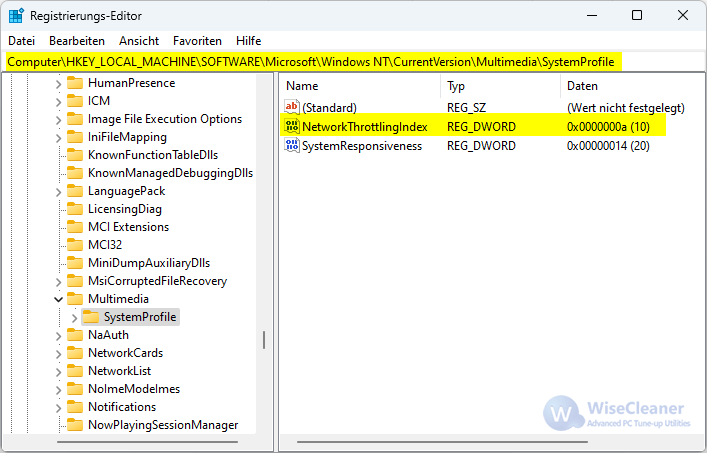
Task: Click the NoImeModeImes folder icon
Action: point(75,389)
